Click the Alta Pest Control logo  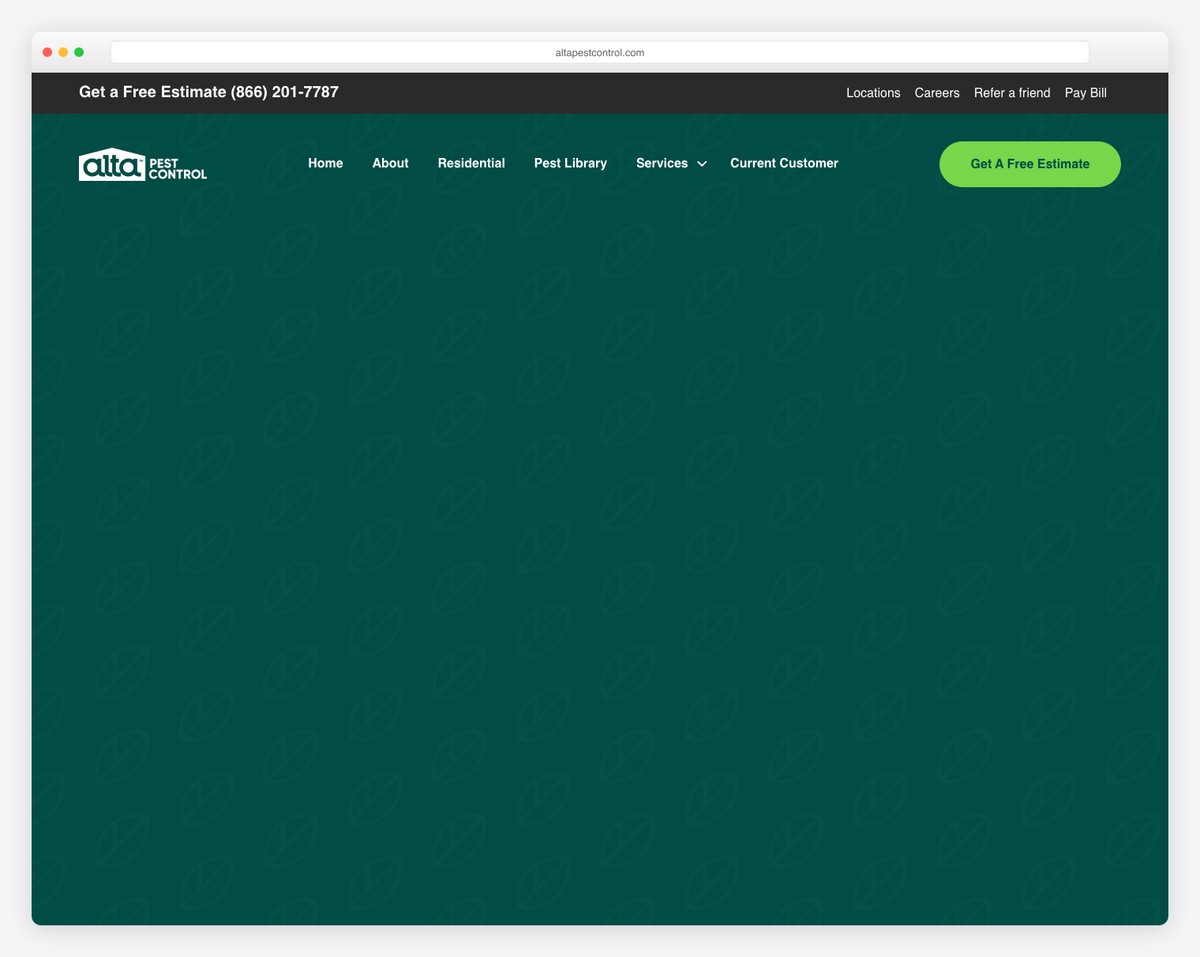(x=143, y=164)
